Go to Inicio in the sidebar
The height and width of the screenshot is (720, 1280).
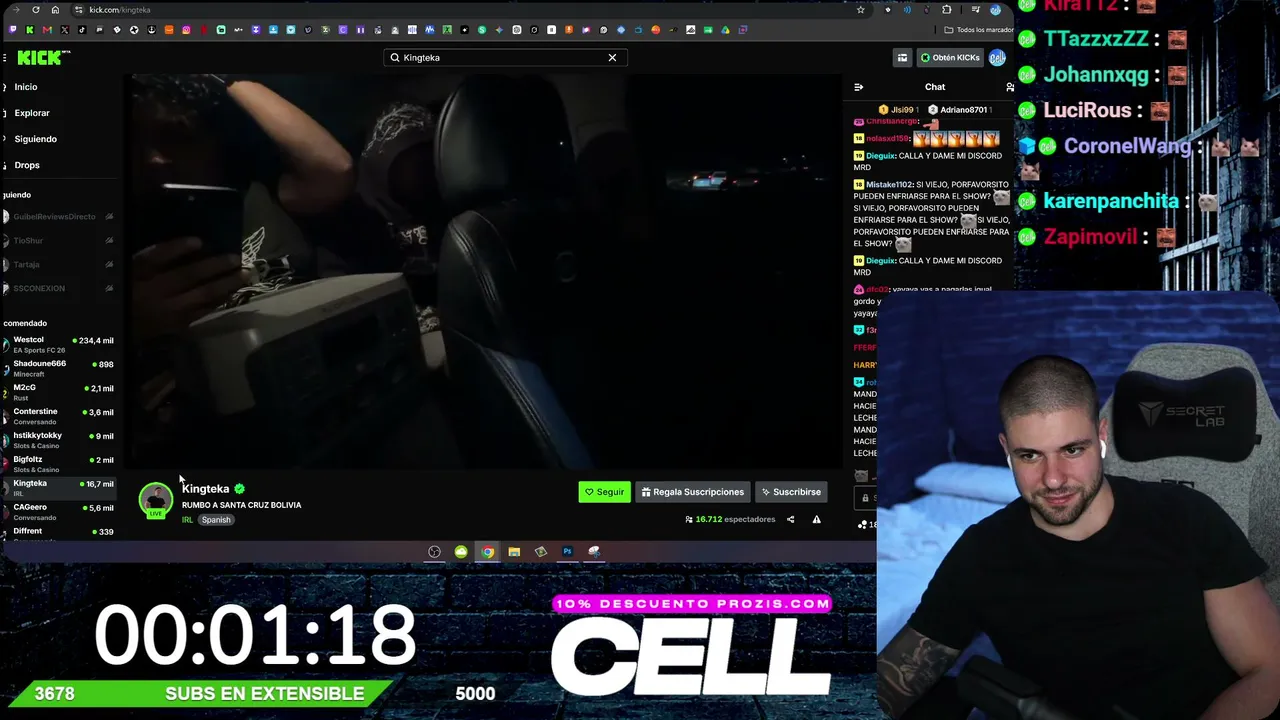[x=26, y=87]
